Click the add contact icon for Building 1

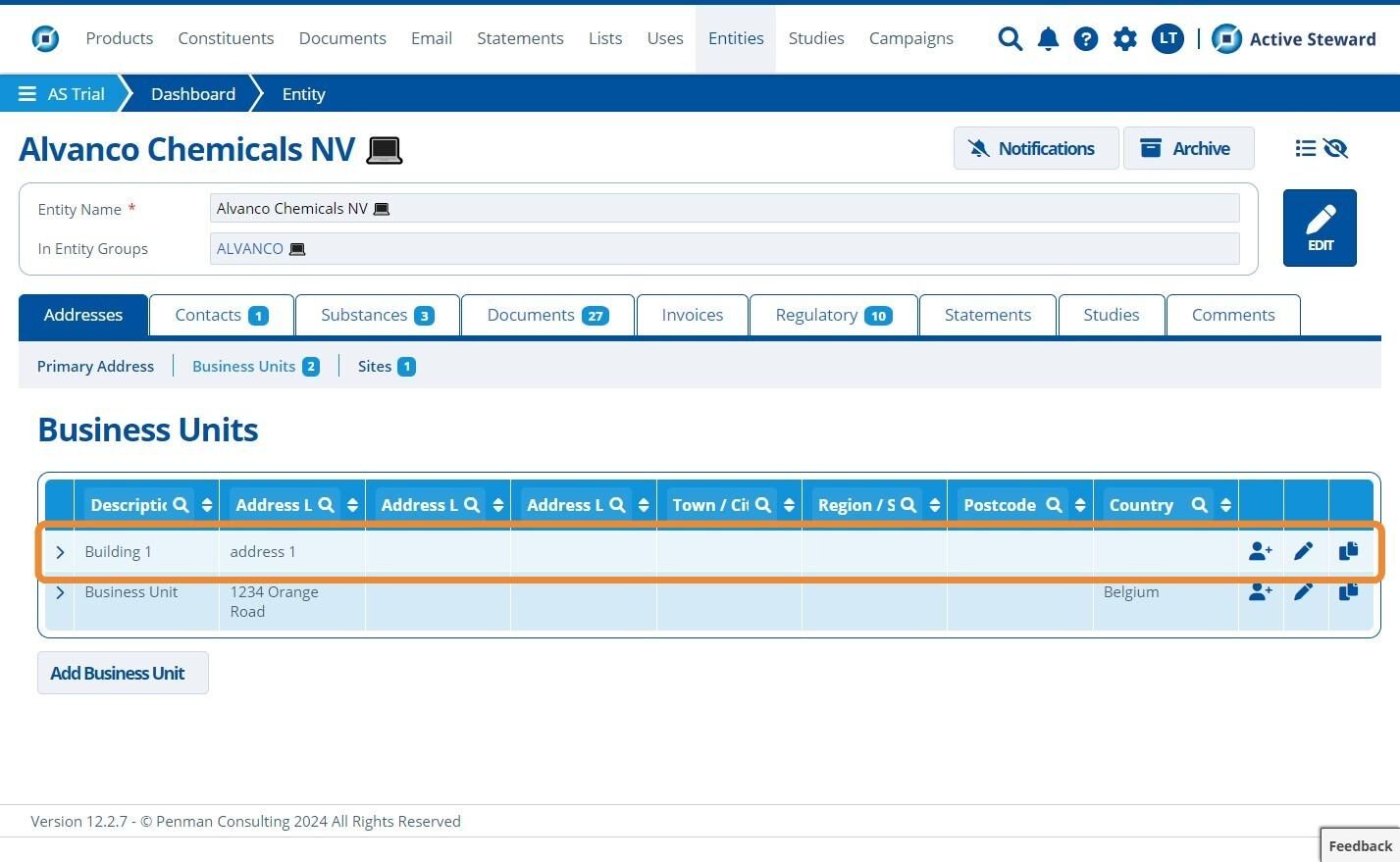(1261, 551)
